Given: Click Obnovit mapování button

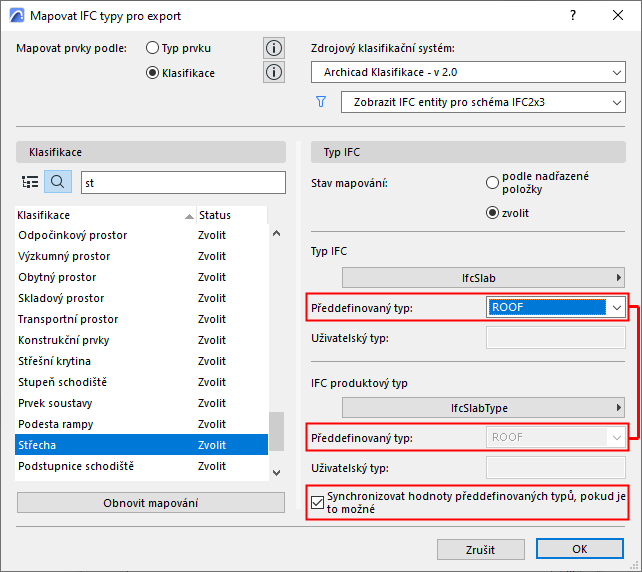Looking at the screenshot, I should [x=151, y=502].
